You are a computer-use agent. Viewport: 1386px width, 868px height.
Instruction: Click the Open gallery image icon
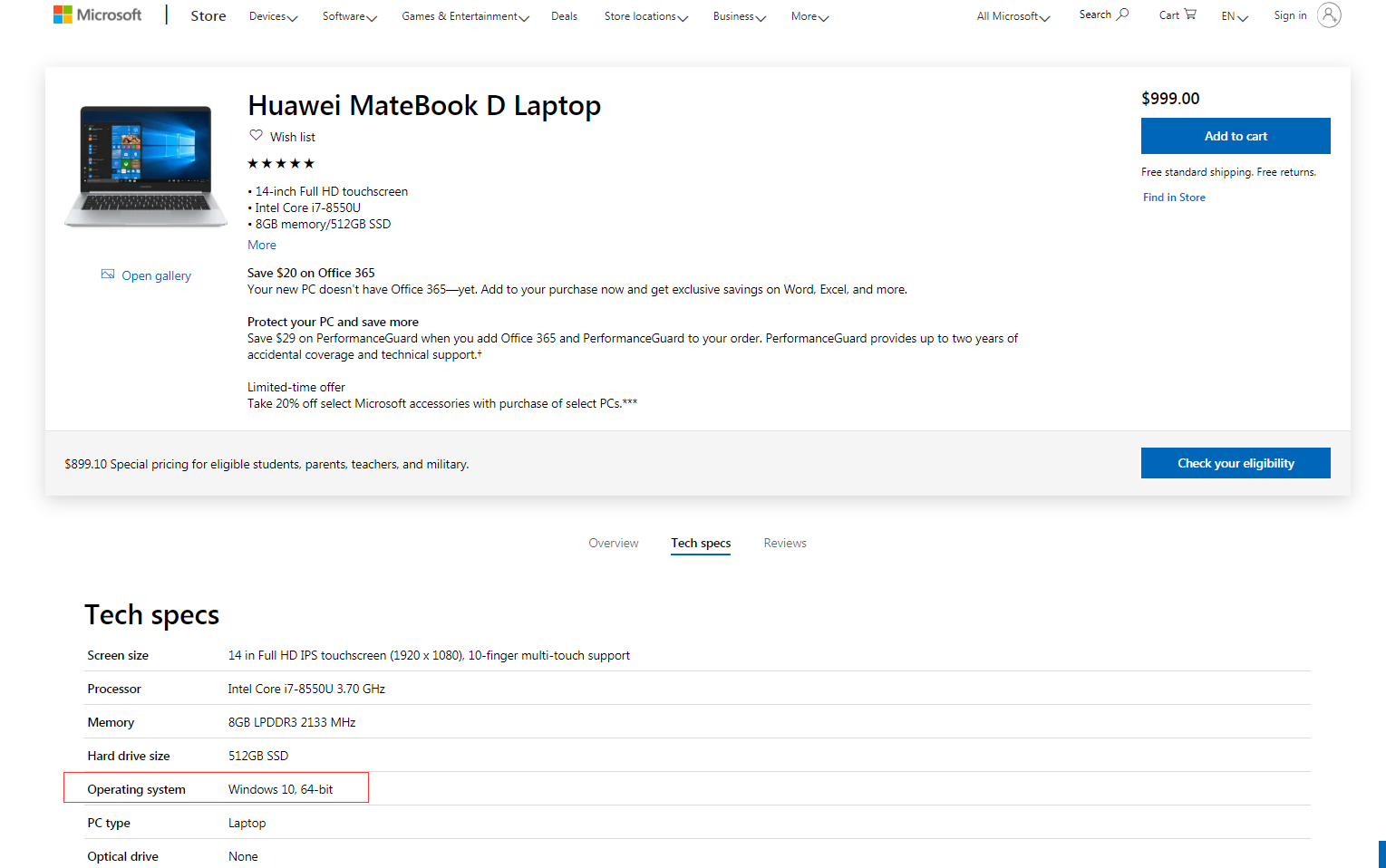tap(108, 275)
